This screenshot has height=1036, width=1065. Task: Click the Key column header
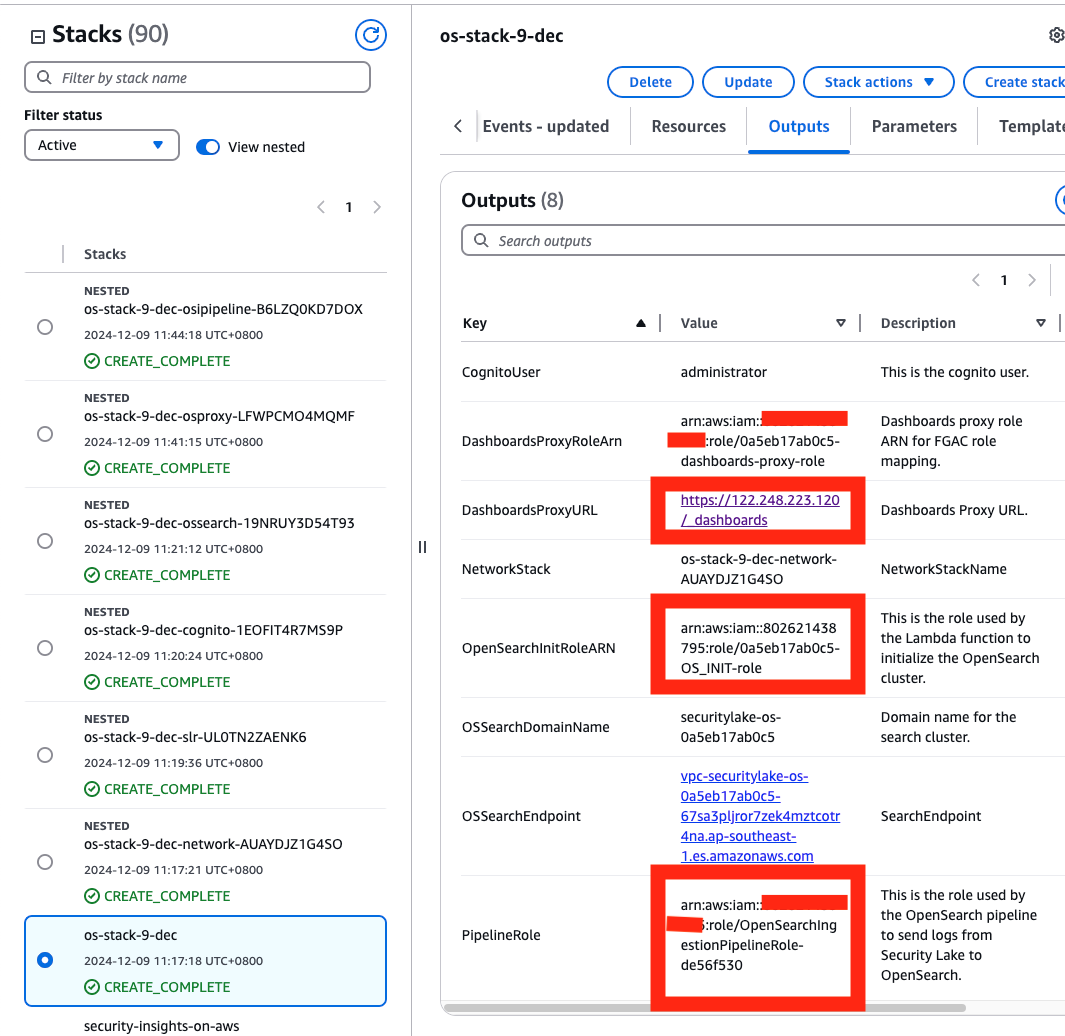click(475, 323)
